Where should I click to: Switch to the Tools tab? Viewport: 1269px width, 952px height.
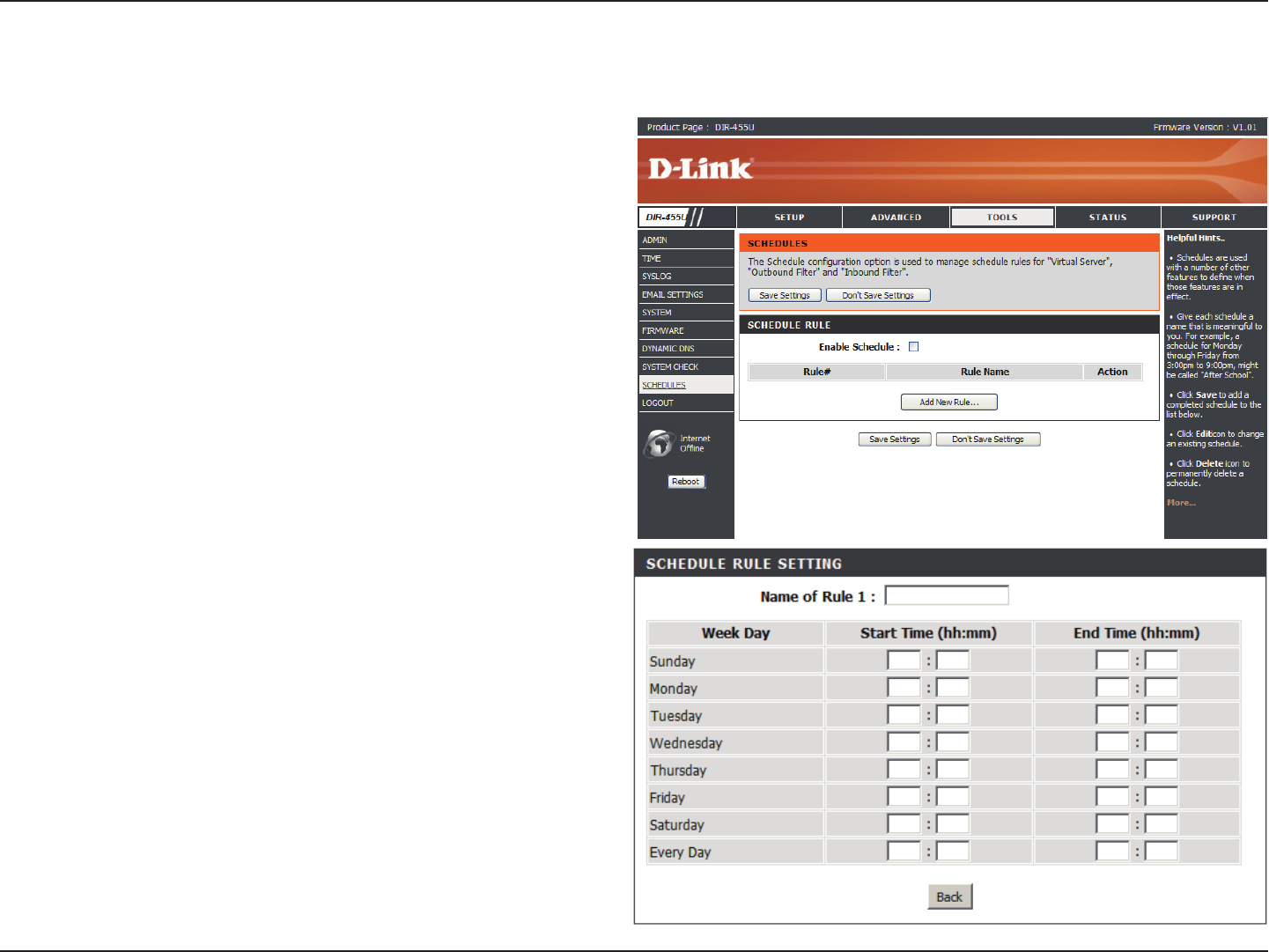coord(1002,217)
